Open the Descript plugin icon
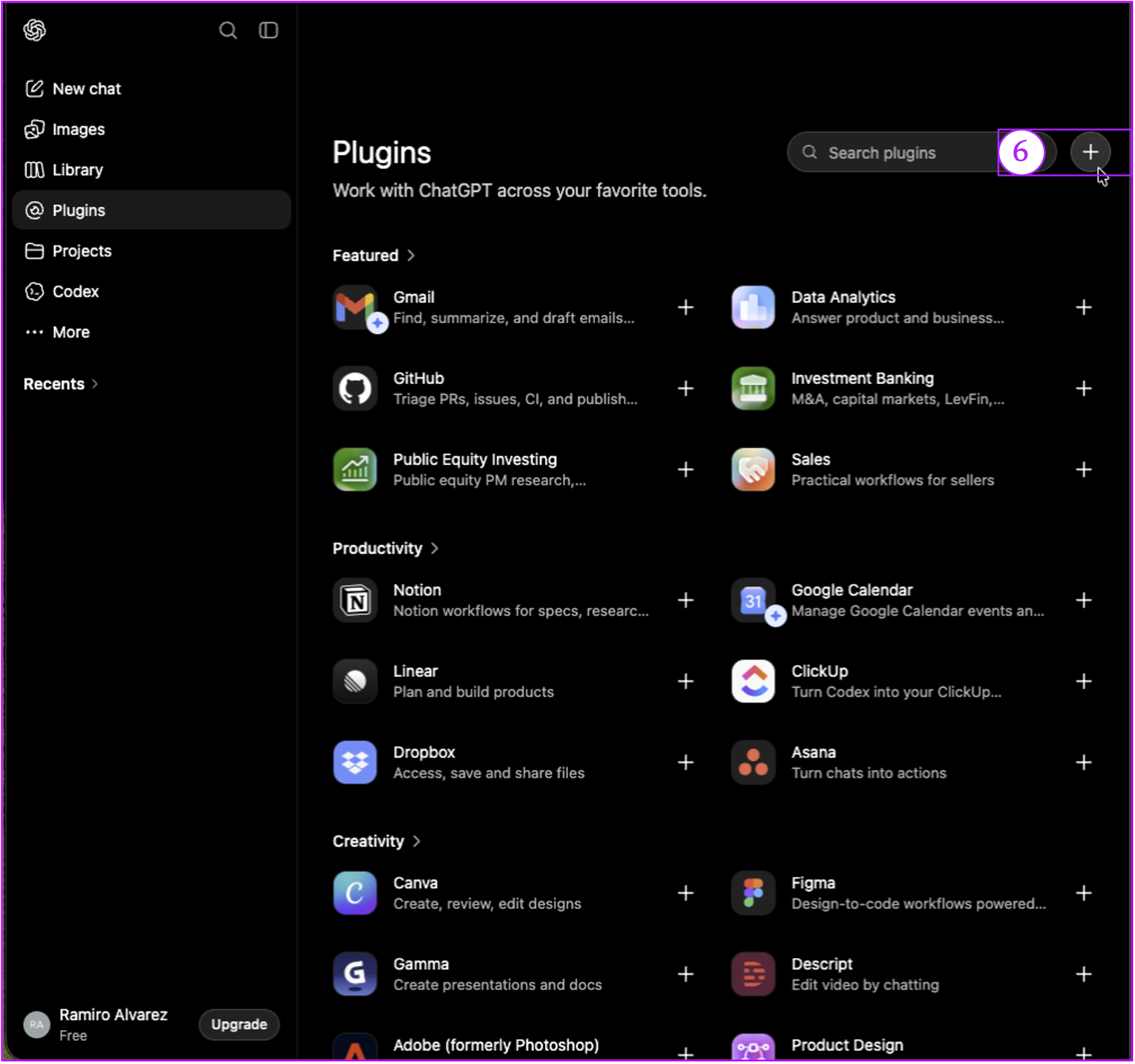Image resolution: width=1135 pixels, height=1064 pixels. tap(753, 975)
